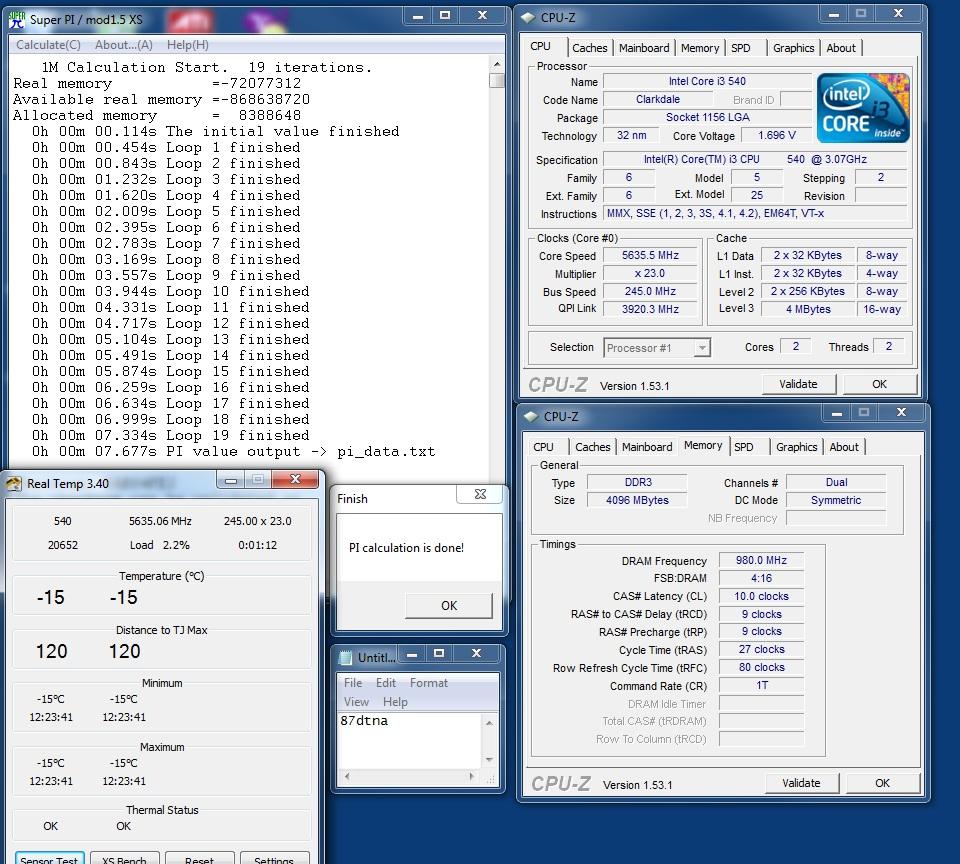Expand the Processor #1 selection dropdown

click(702, 348)
